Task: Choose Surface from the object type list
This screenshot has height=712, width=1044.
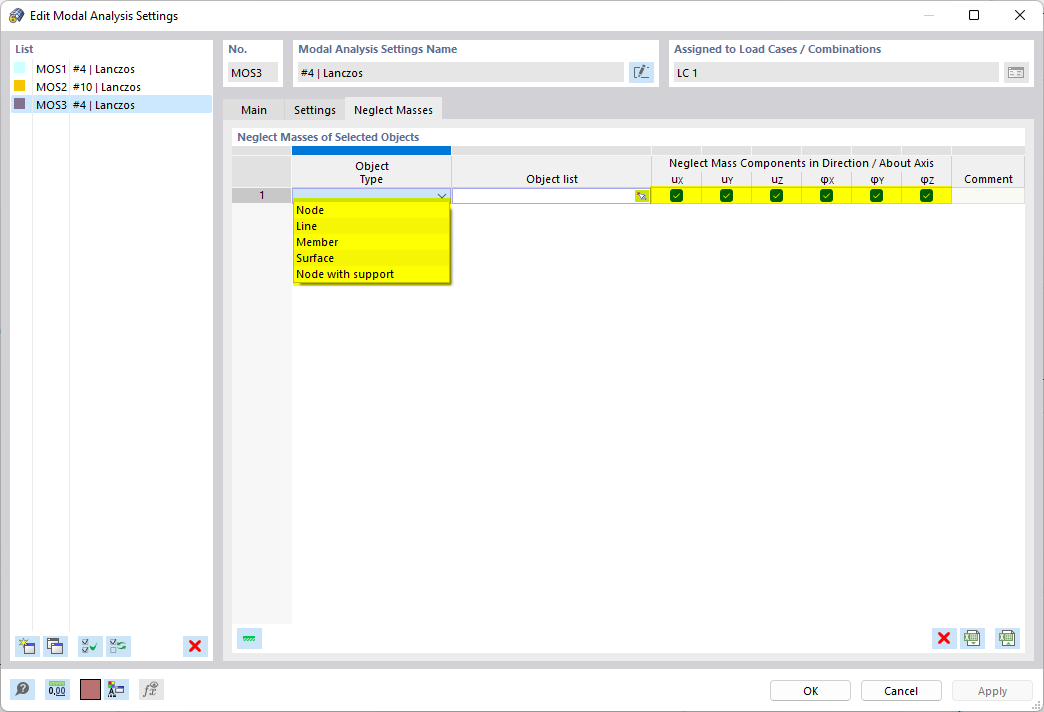Action: [x=372, y=258]
